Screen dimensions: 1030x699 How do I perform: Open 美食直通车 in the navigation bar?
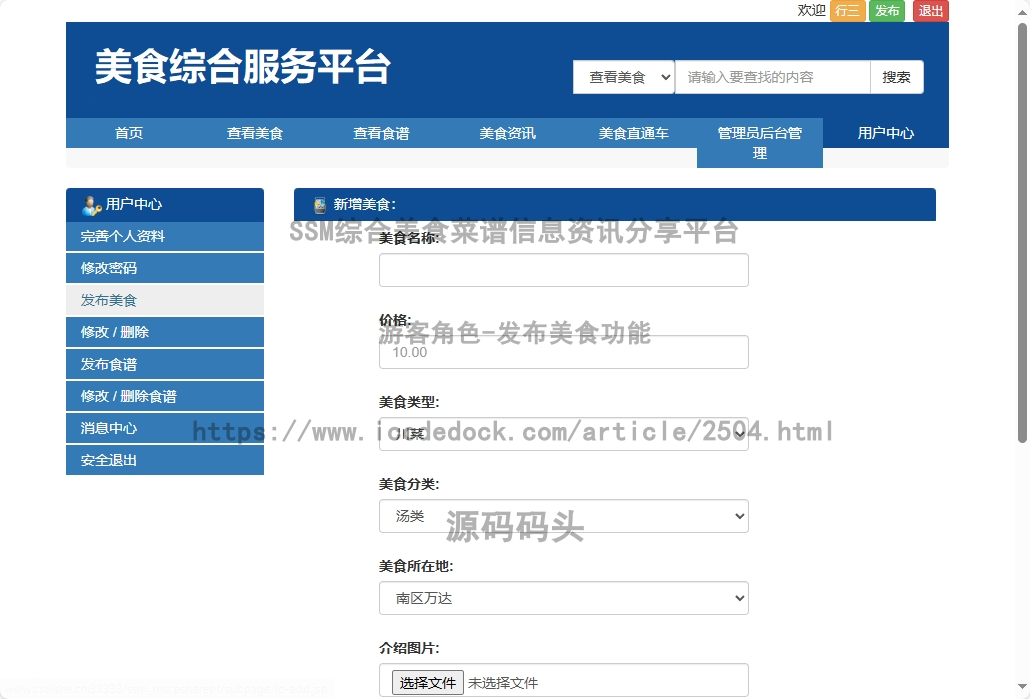(x=633, y=133)
